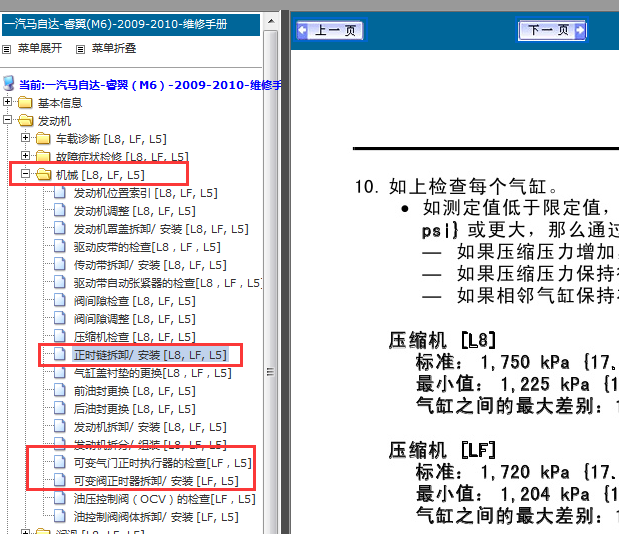
Task: Open 传动带拆卸/安装 page
Action: coord(150,265)
